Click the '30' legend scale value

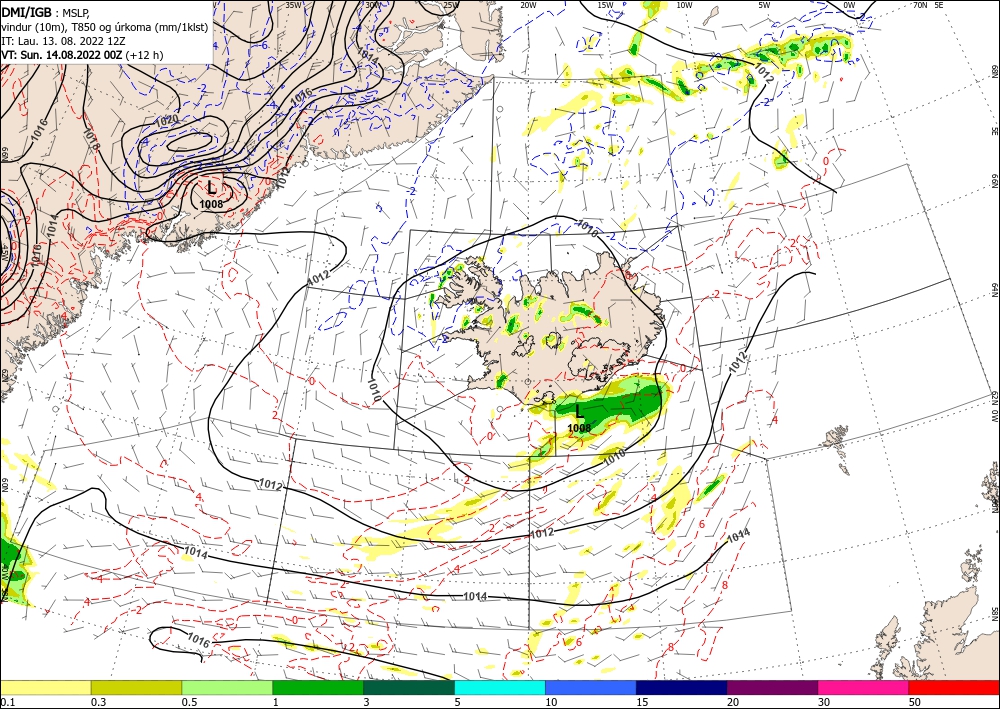pos(823,702)
